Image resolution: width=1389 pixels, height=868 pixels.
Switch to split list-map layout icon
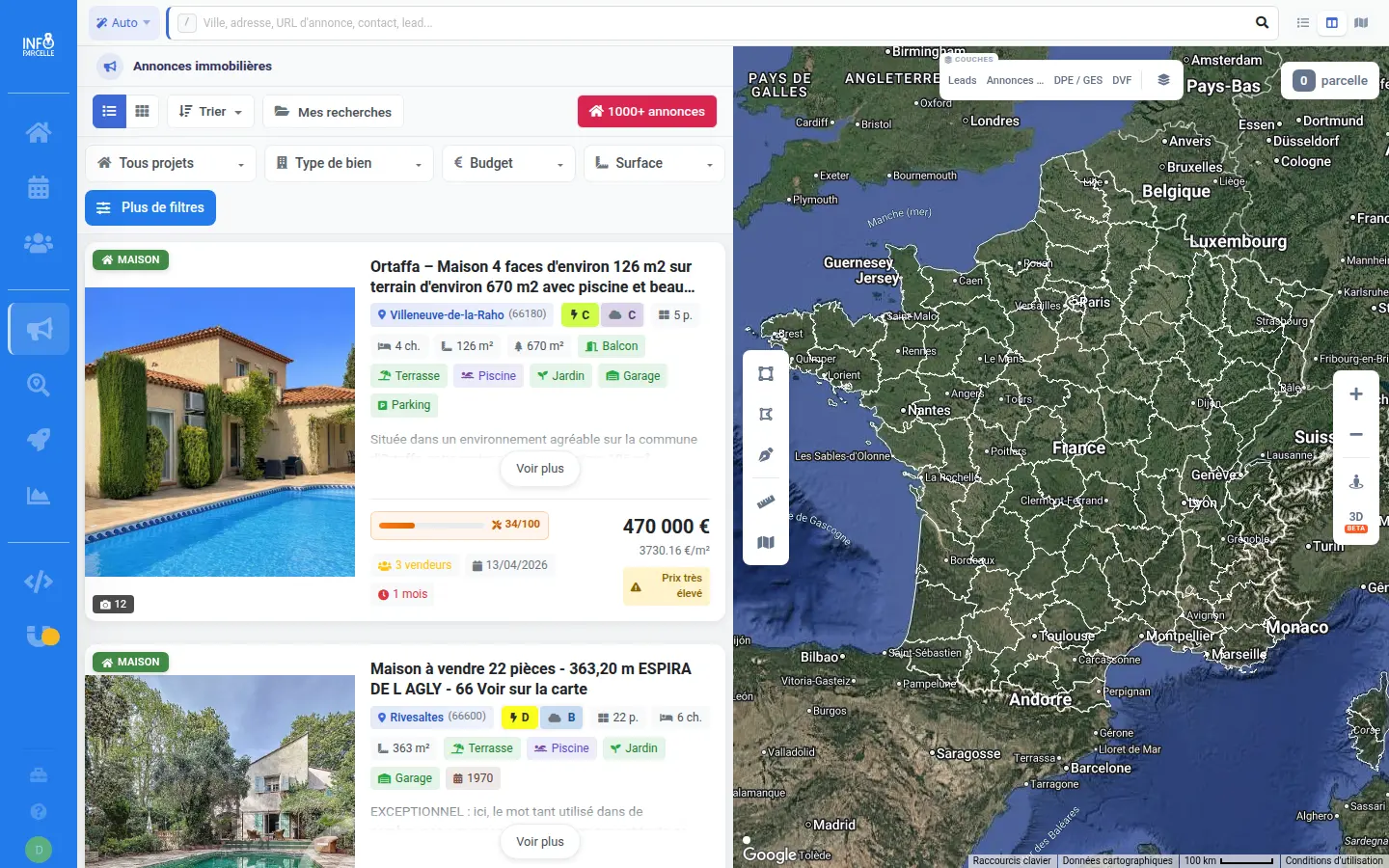click(1332, 22)
